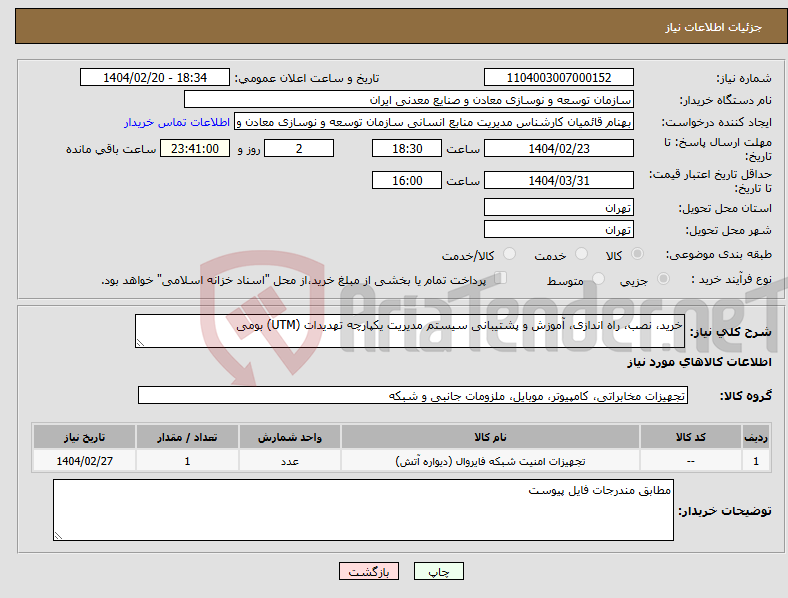
Task: Click the تعداد / مقدار column header
Action: point(187,437)
